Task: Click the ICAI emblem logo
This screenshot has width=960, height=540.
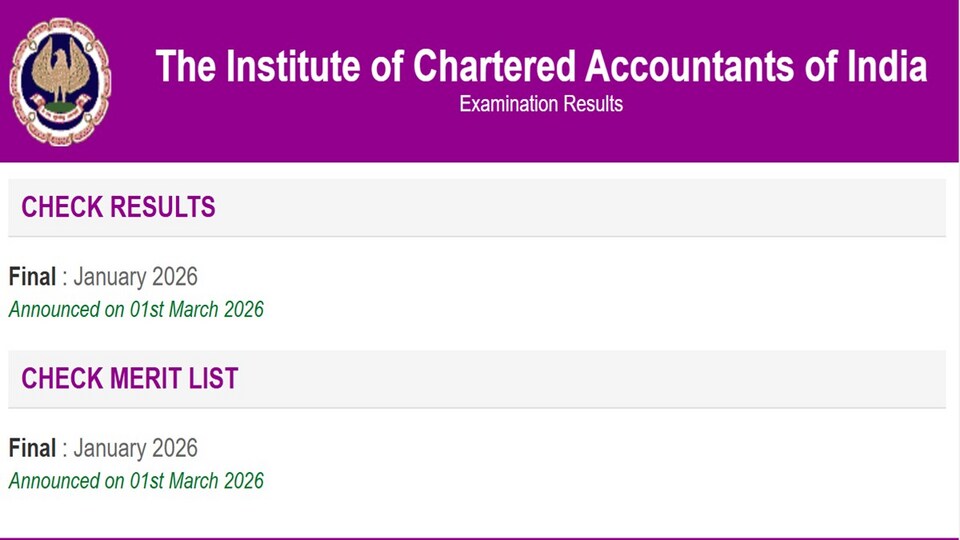Action: tap(60, 81)
